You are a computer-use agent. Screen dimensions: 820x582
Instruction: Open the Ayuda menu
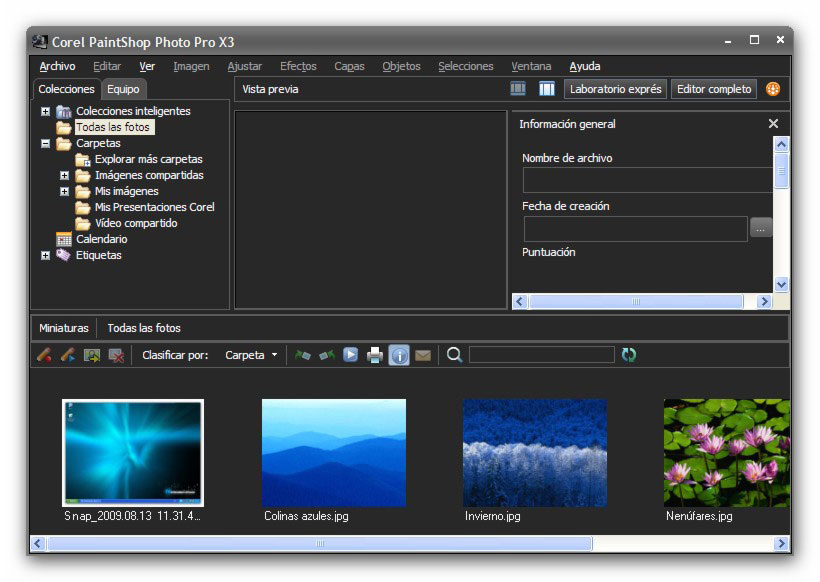click(585, 66)
